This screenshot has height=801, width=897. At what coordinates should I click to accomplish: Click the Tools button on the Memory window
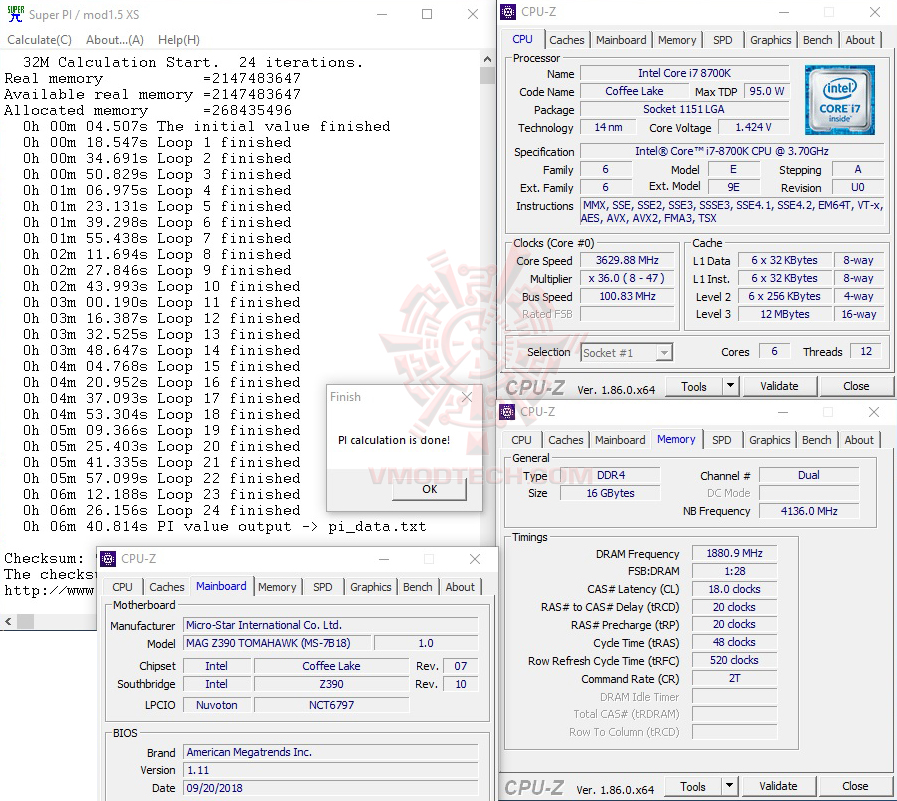click(694, 786)
